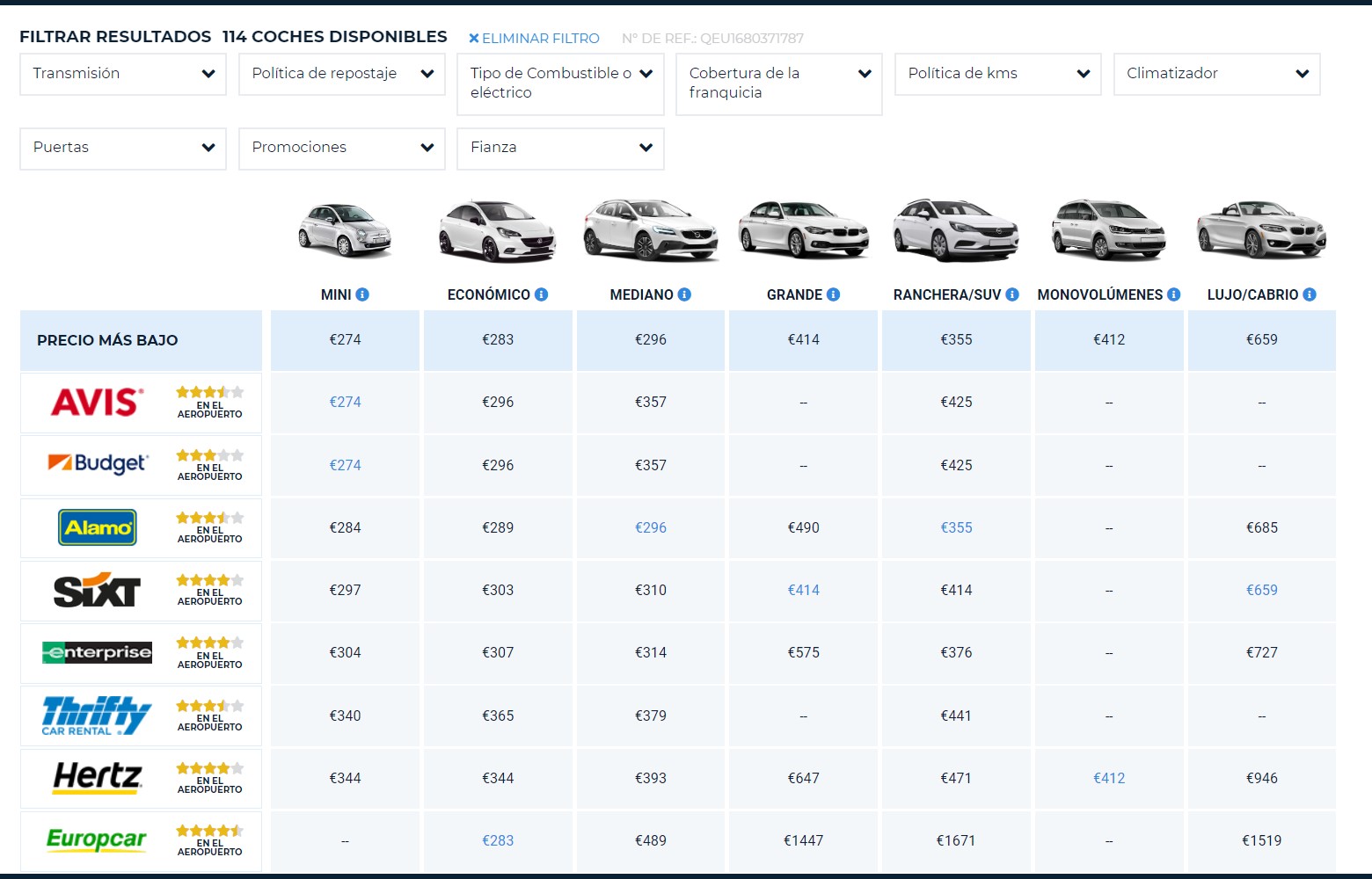Open the info icon next to GRANDE

833,294
